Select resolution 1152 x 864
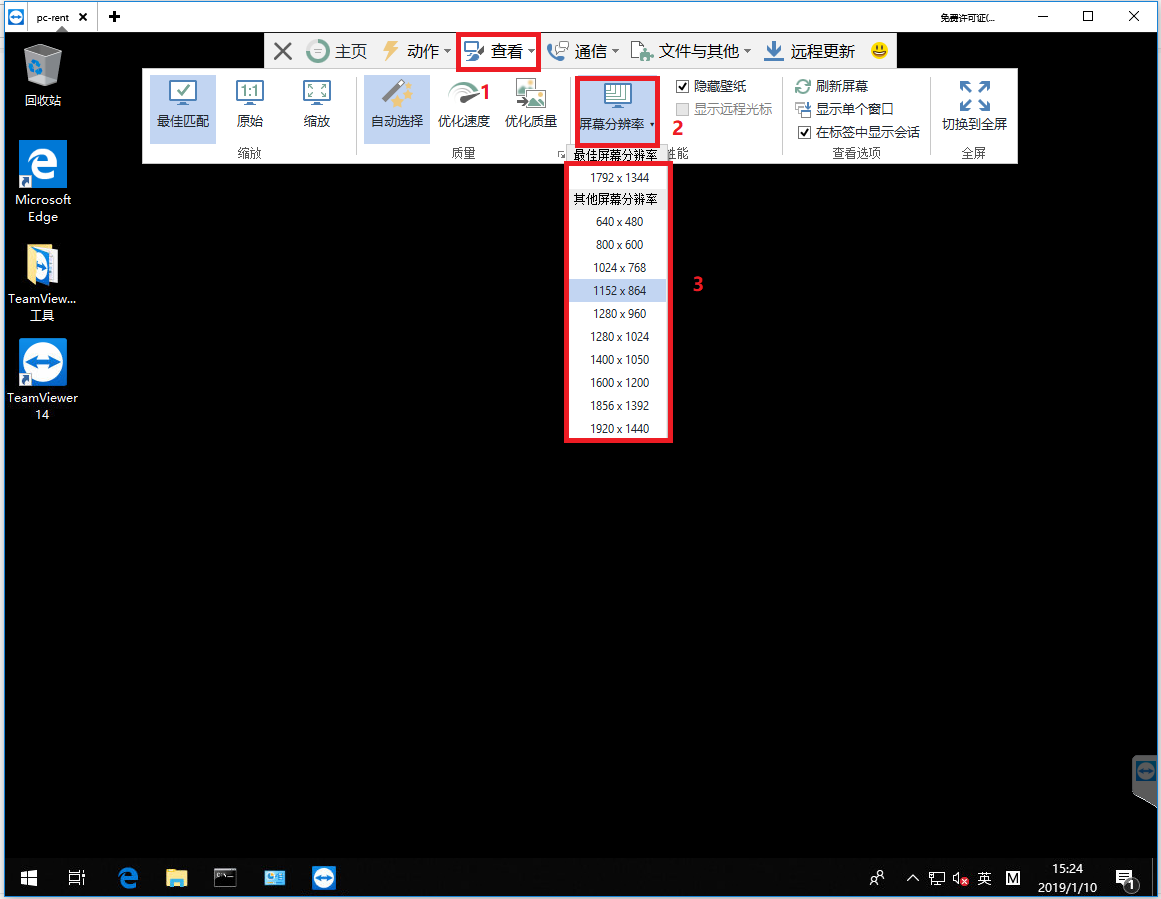This screenshot has width=1161, height=899. click(x=619, y=290)
